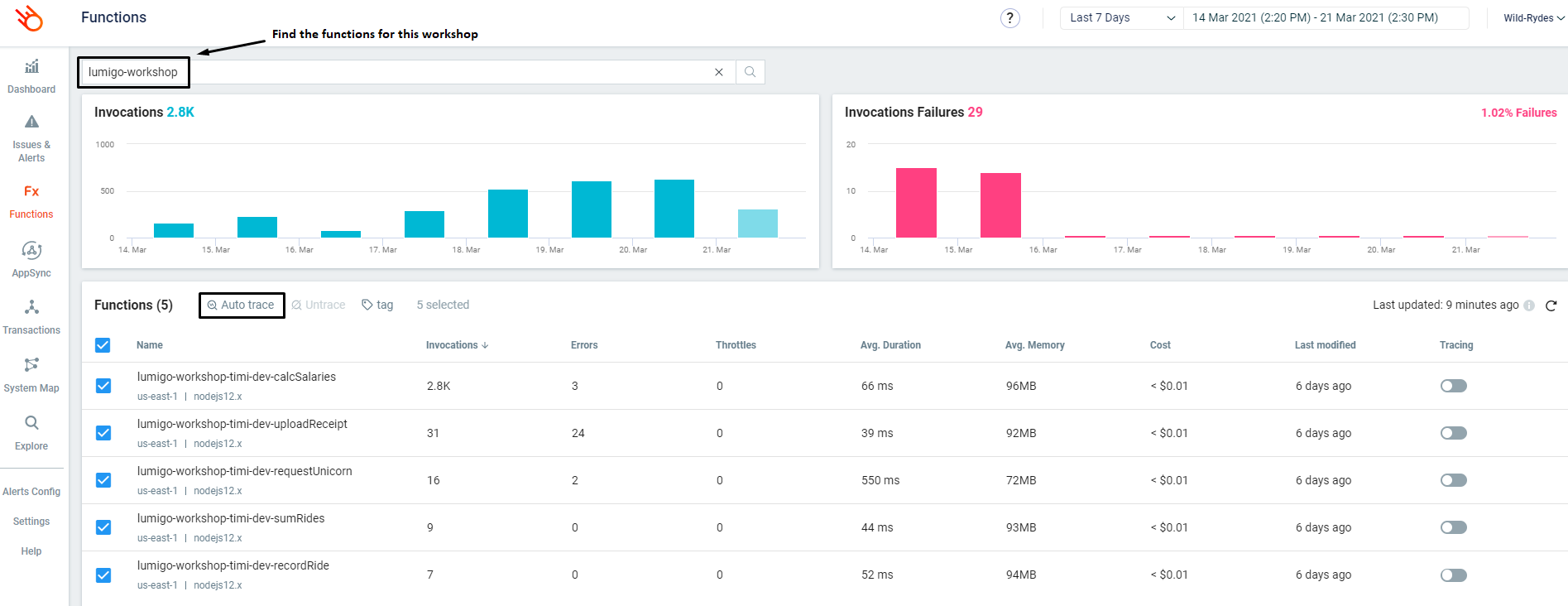Open Settings in sidebar

click(x=31, y=522)
